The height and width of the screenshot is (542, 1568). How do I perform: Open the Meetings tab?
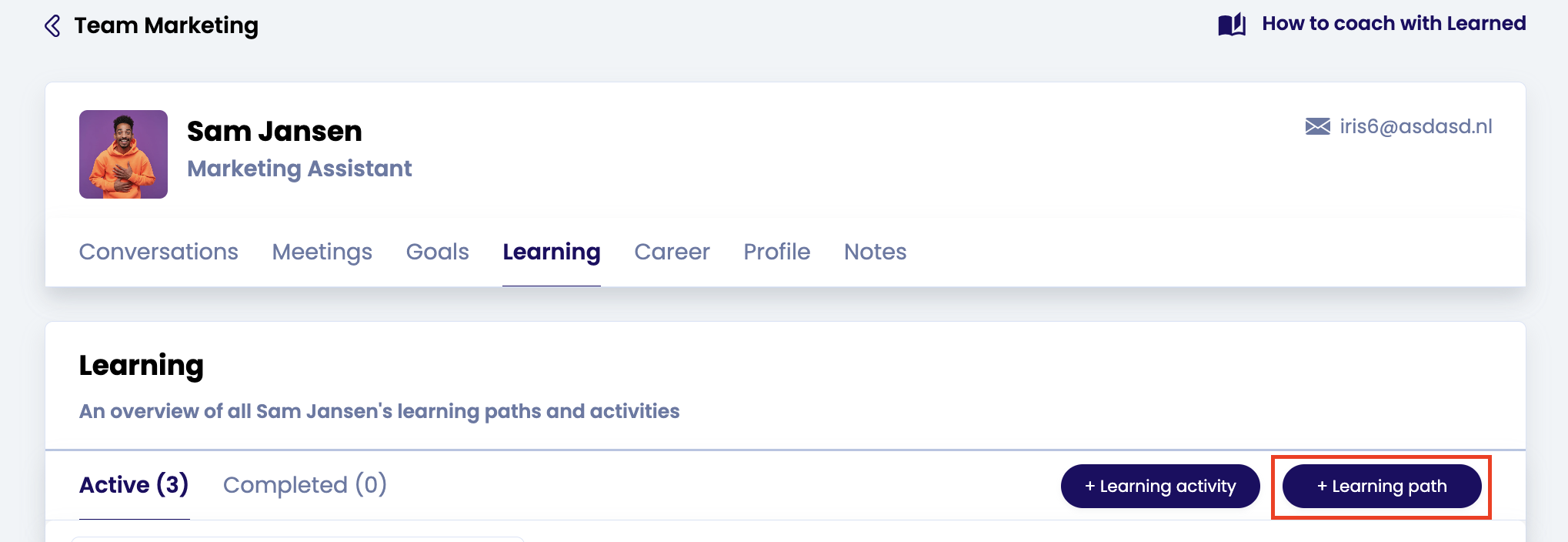(322, 252)
